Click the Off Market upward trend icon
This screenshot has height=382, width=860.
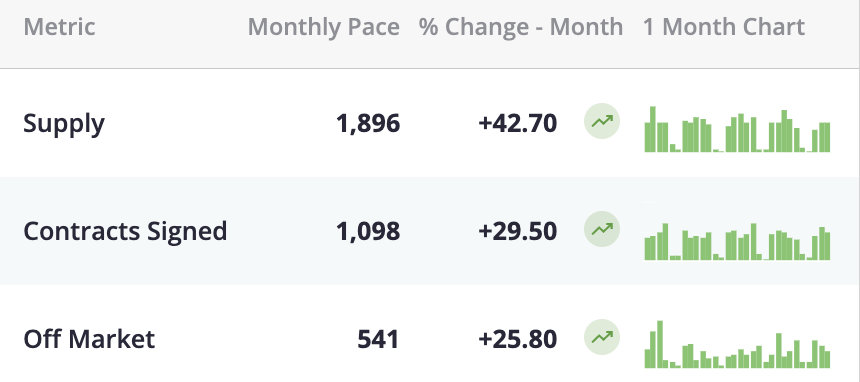click(602, 337)
